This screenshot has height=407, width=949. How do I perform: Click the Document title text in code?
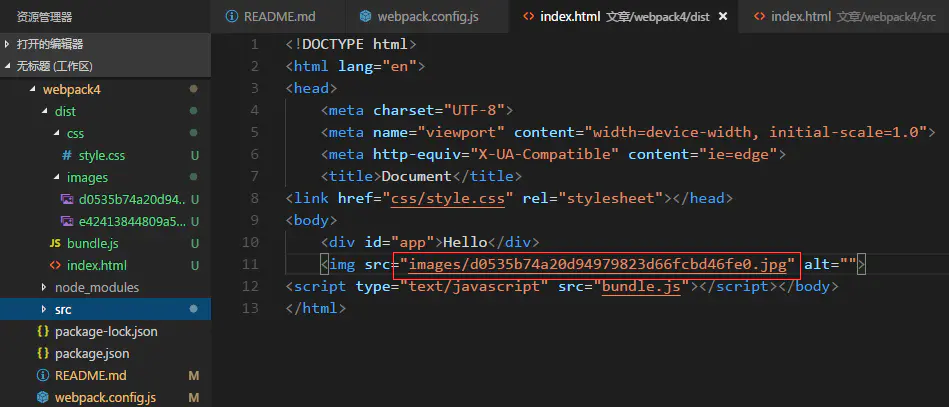(x=416, y=176)
